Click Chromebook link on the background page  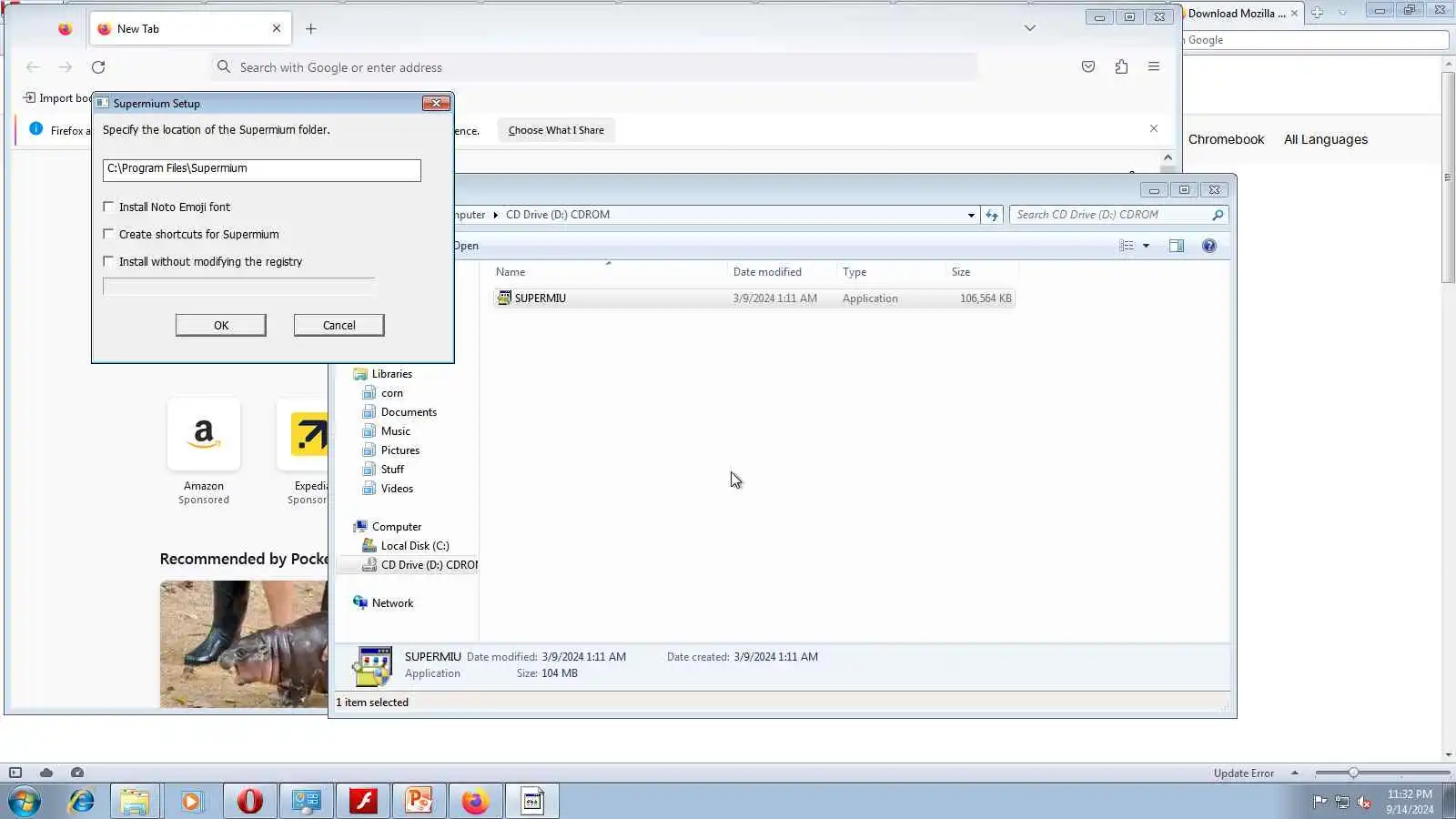[1226, 139]
